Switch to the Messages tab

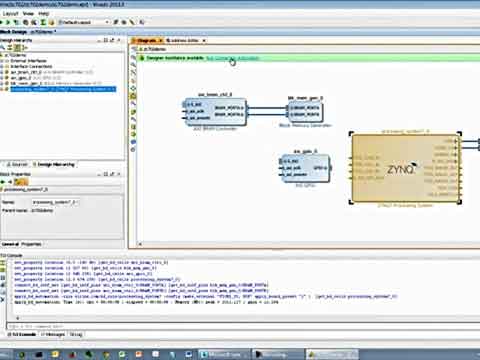pos(53,334)
